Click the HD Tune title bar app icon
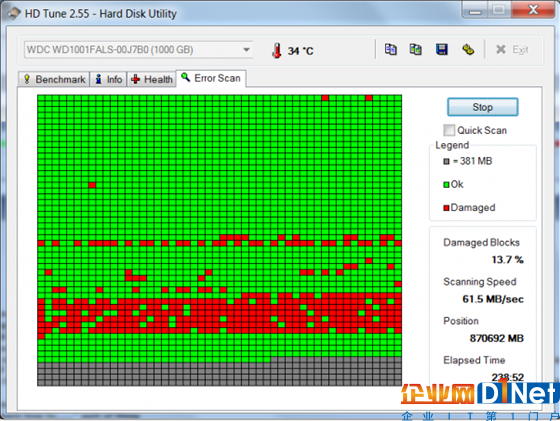 pyautogui.click(x=14, y=14)
